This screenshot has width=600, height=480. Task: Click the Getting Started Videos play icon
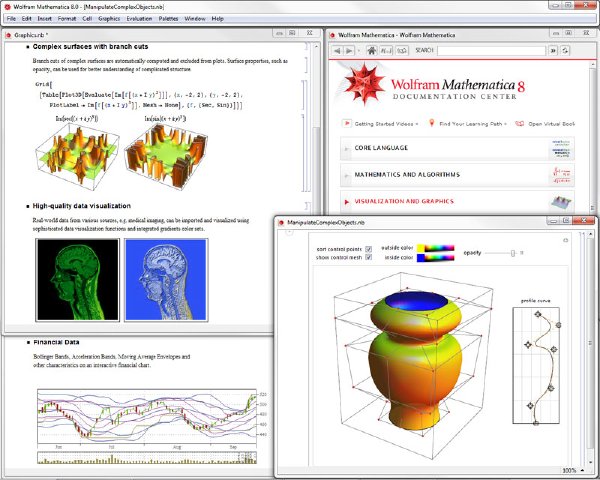click(x=347, y=123)
